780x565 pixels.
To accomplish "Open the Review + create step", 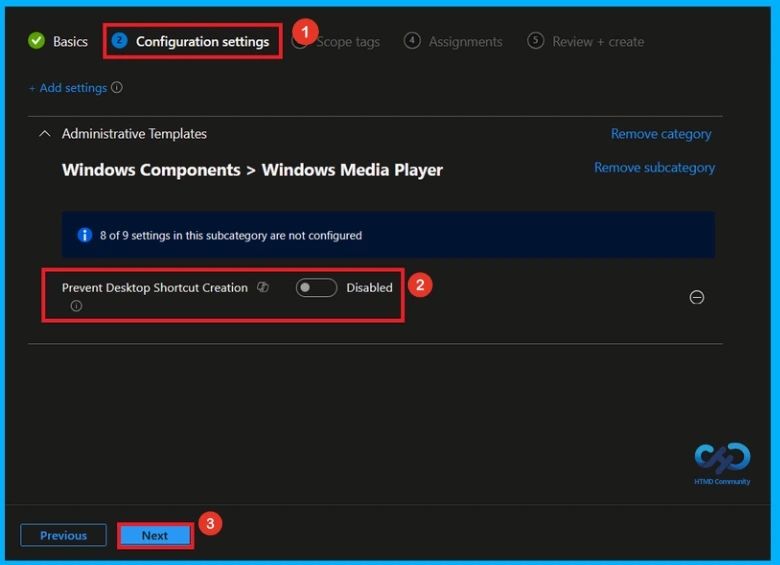I will 585,41.
